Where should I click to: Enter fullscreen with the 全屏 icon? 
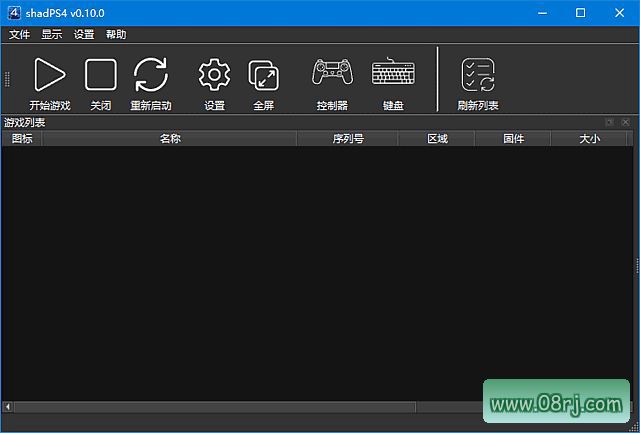(x=263, y=76)
